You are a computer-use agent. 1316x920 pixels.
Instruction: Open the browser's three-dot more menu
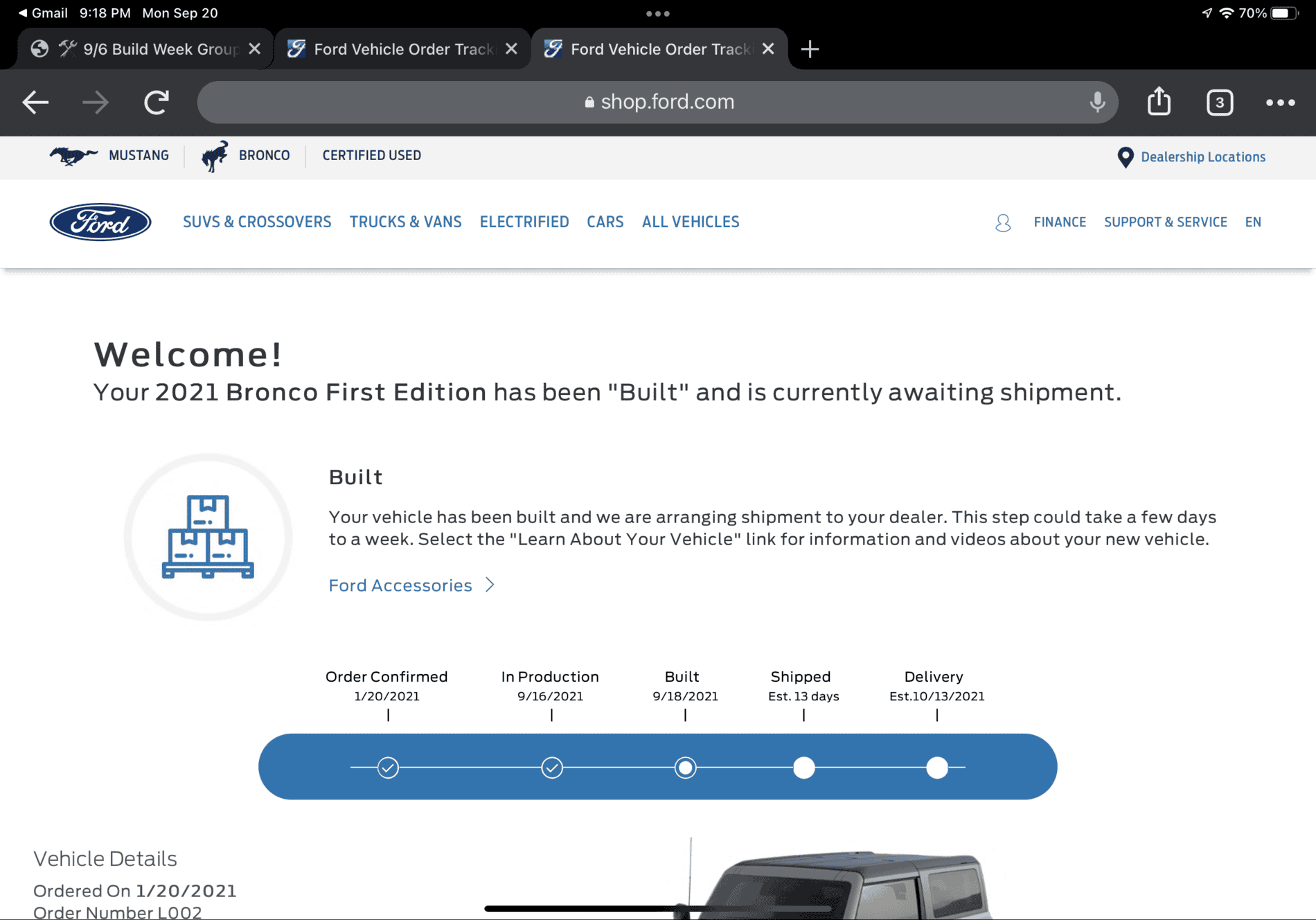click(x=1280, y=103)
